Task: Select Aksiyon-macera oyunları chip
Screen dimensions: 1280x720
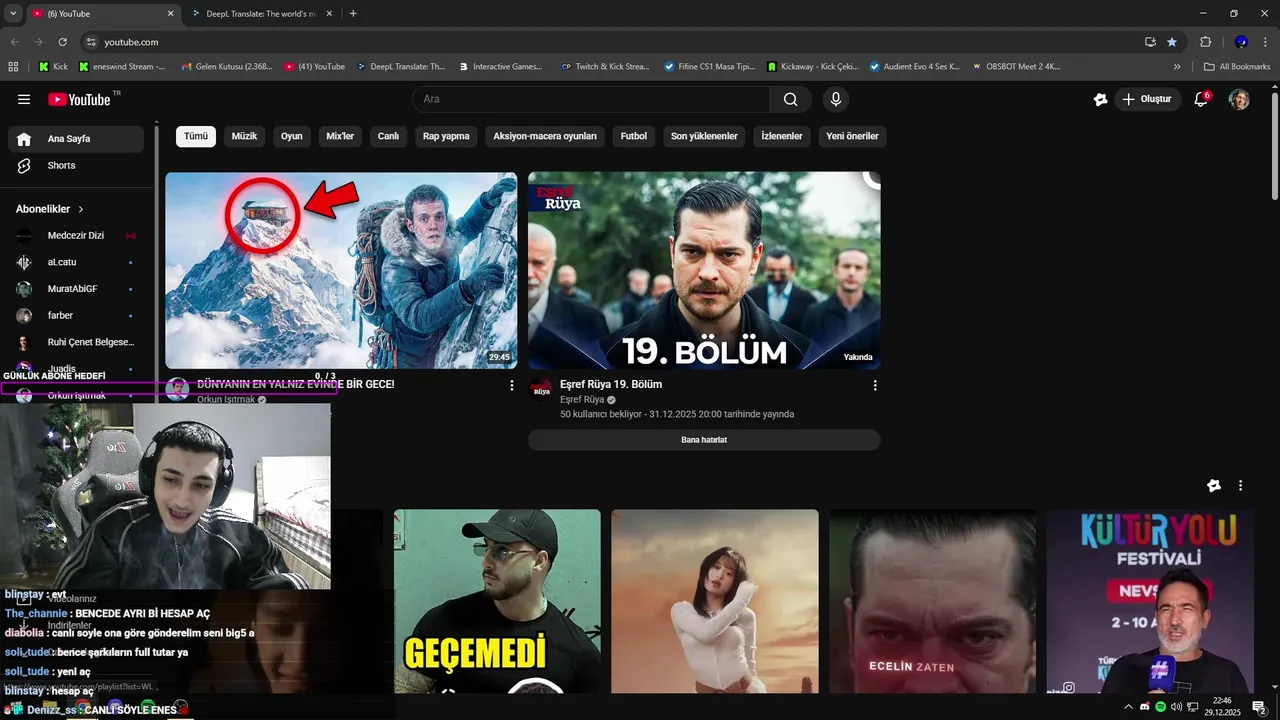Action: click(x=545, y=136)
